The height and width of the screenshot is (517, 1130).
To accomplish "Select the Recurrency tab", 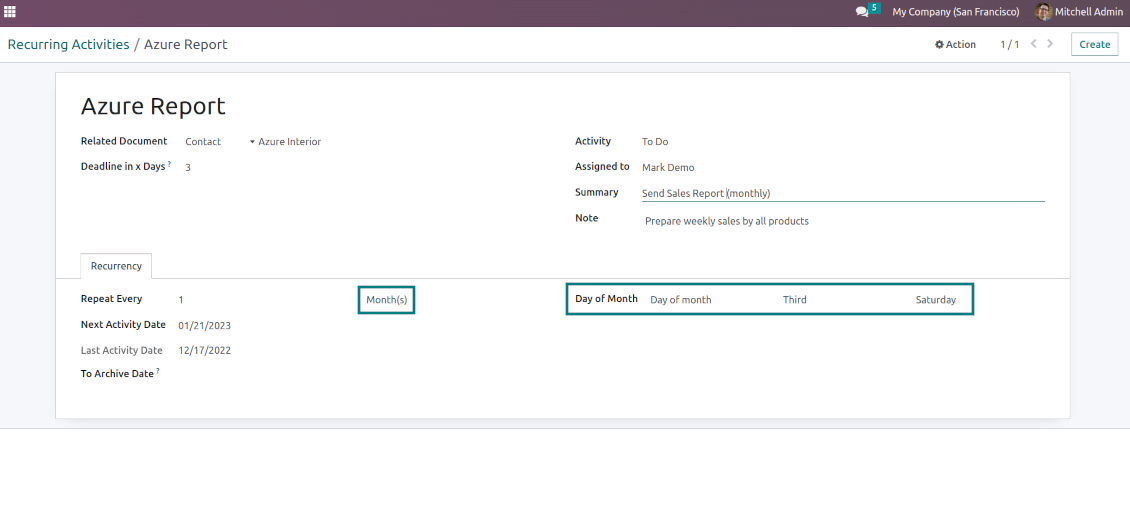I will point(116,266).
